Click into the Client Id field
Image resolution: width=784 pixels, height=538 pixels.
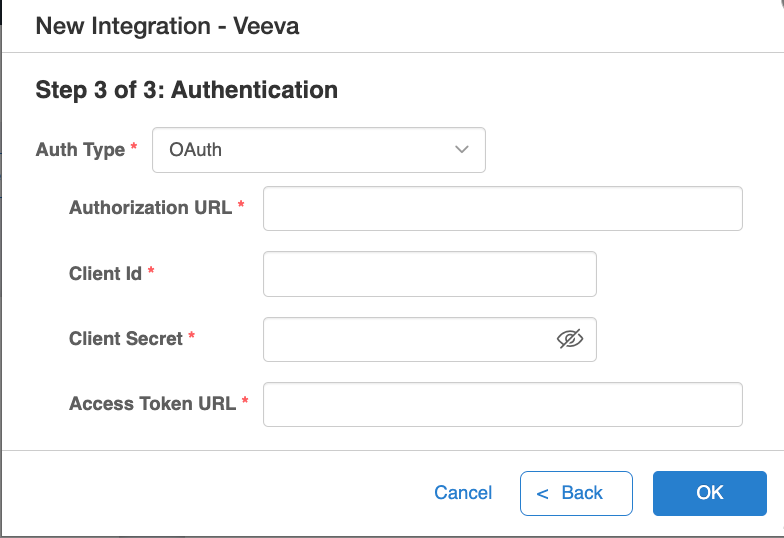pyautogui.click(x=430, y=274)
